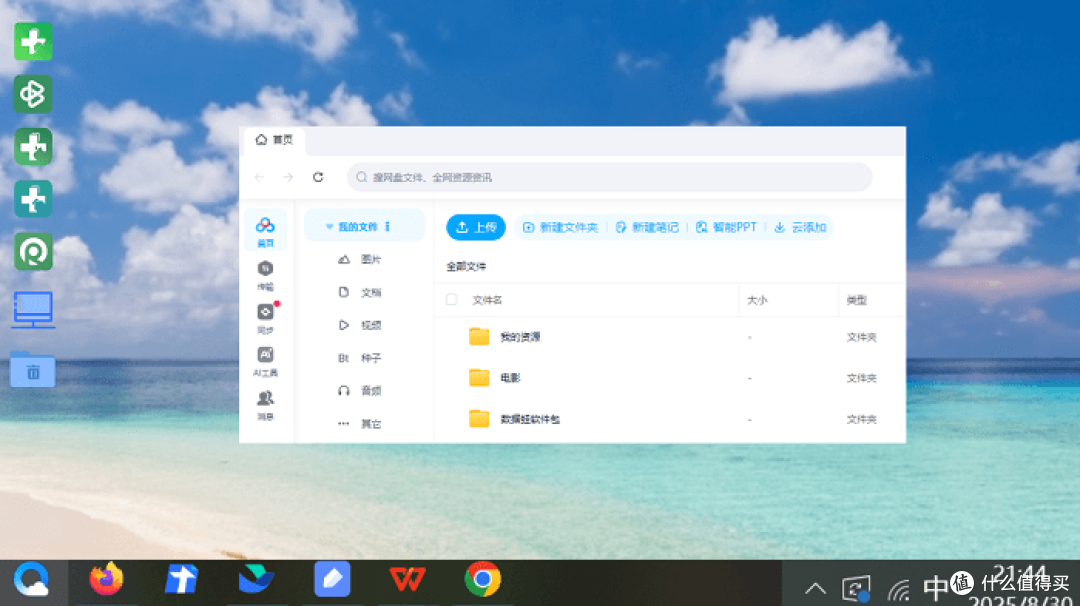This screenshot has width=1080, height=606.
Task: Open the 消息 messages icon in the sidebar
Action: coord(265,405)
